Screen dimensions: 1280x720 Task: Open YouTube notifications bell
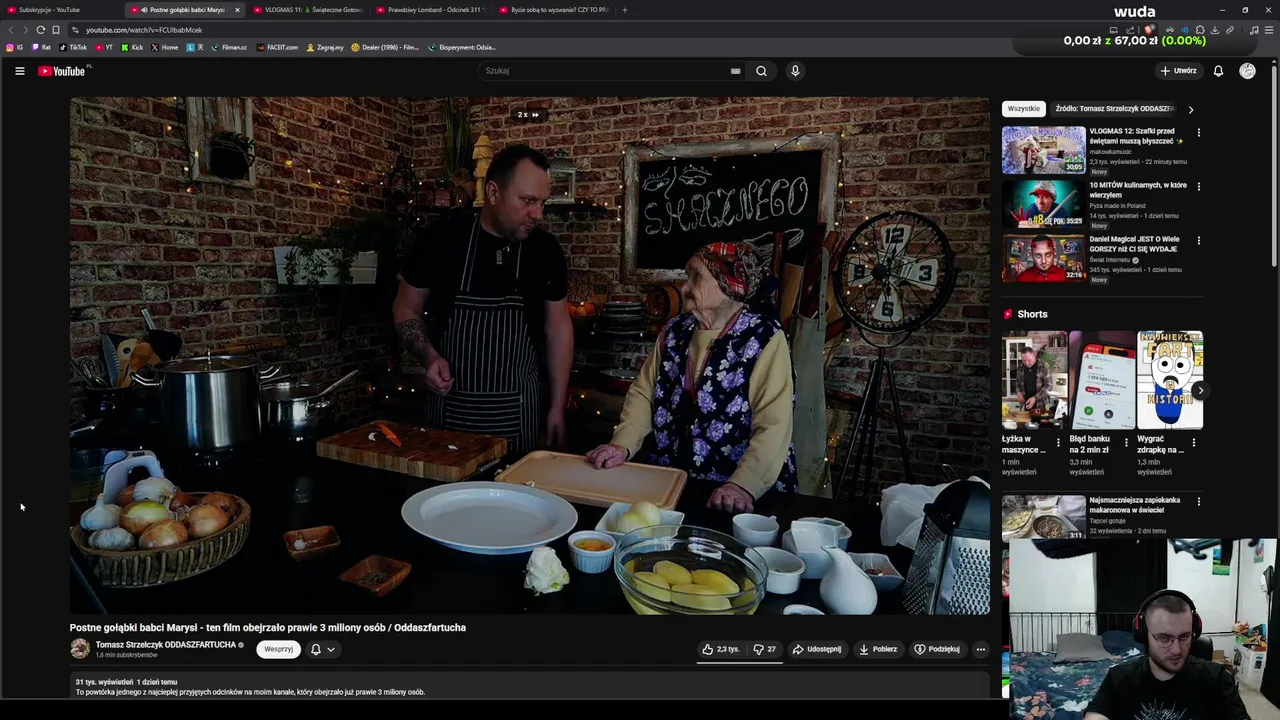point(1218,71)
